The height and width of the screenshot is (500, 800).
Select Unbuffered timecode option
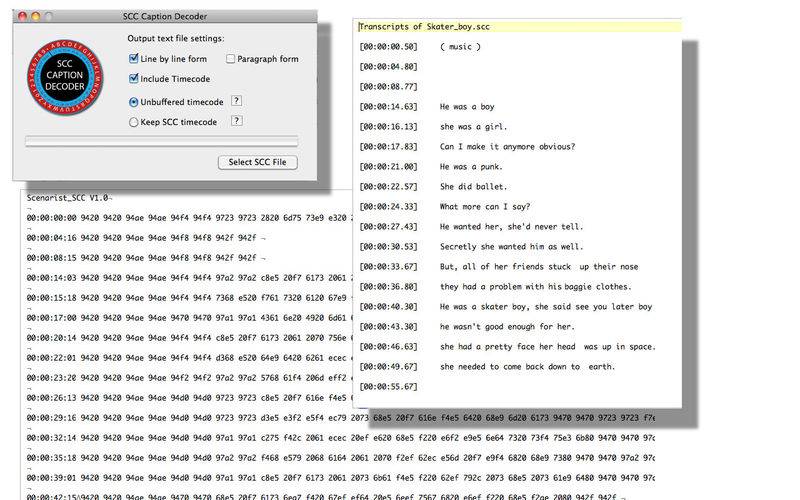tap(135, 102)
